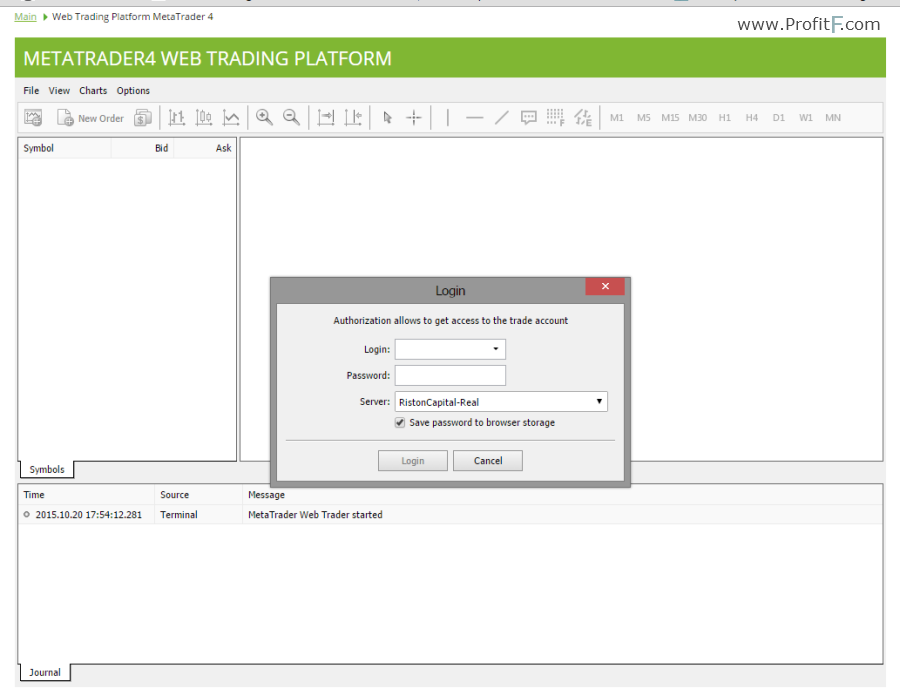Draw a vertical line tool
The height and width of the screenshot is (695, 900).
(x=448, y=118)
